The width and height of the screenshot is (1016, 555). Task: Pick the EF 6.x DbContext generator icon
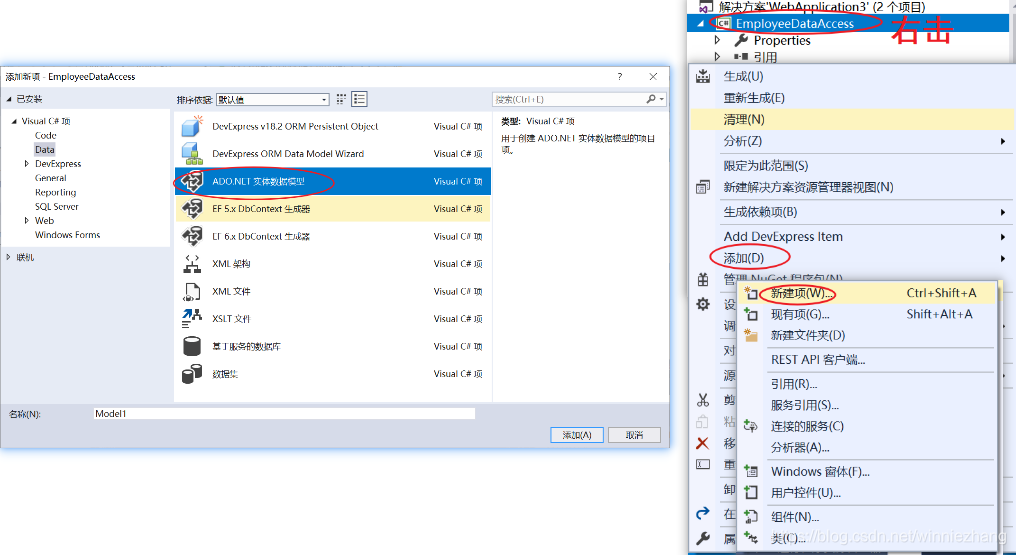click(192, 236)
